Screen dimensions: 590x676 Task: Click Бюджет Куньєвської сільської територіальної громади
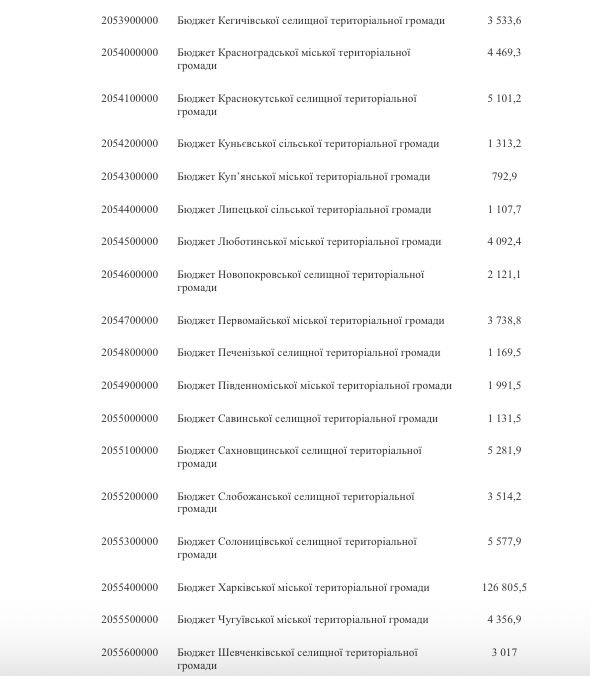click(308, 144)
